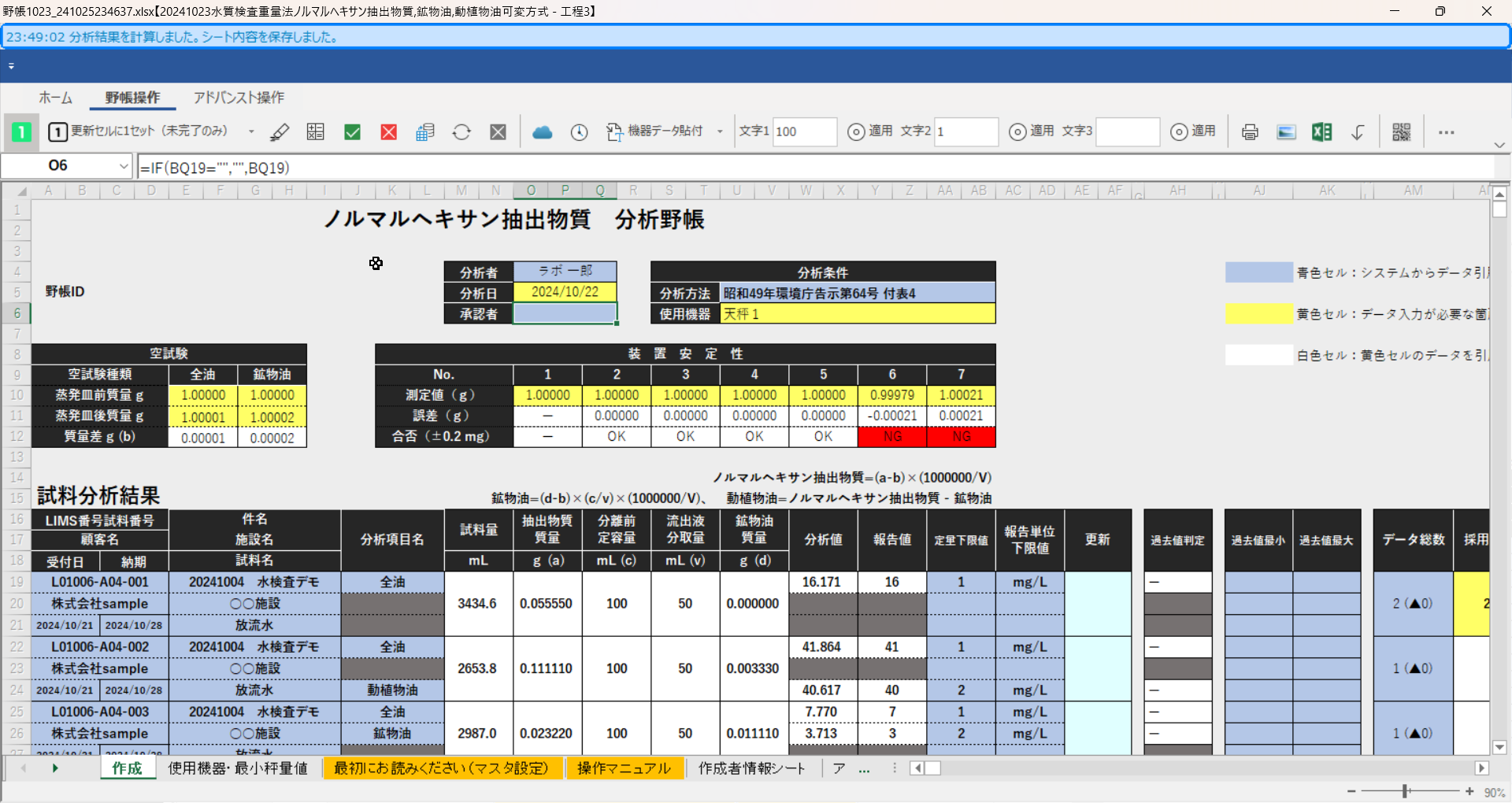Click the circular refresh arrows icon
The height and width of the screenshot is (803, 1512).
(x=461, y=131)
